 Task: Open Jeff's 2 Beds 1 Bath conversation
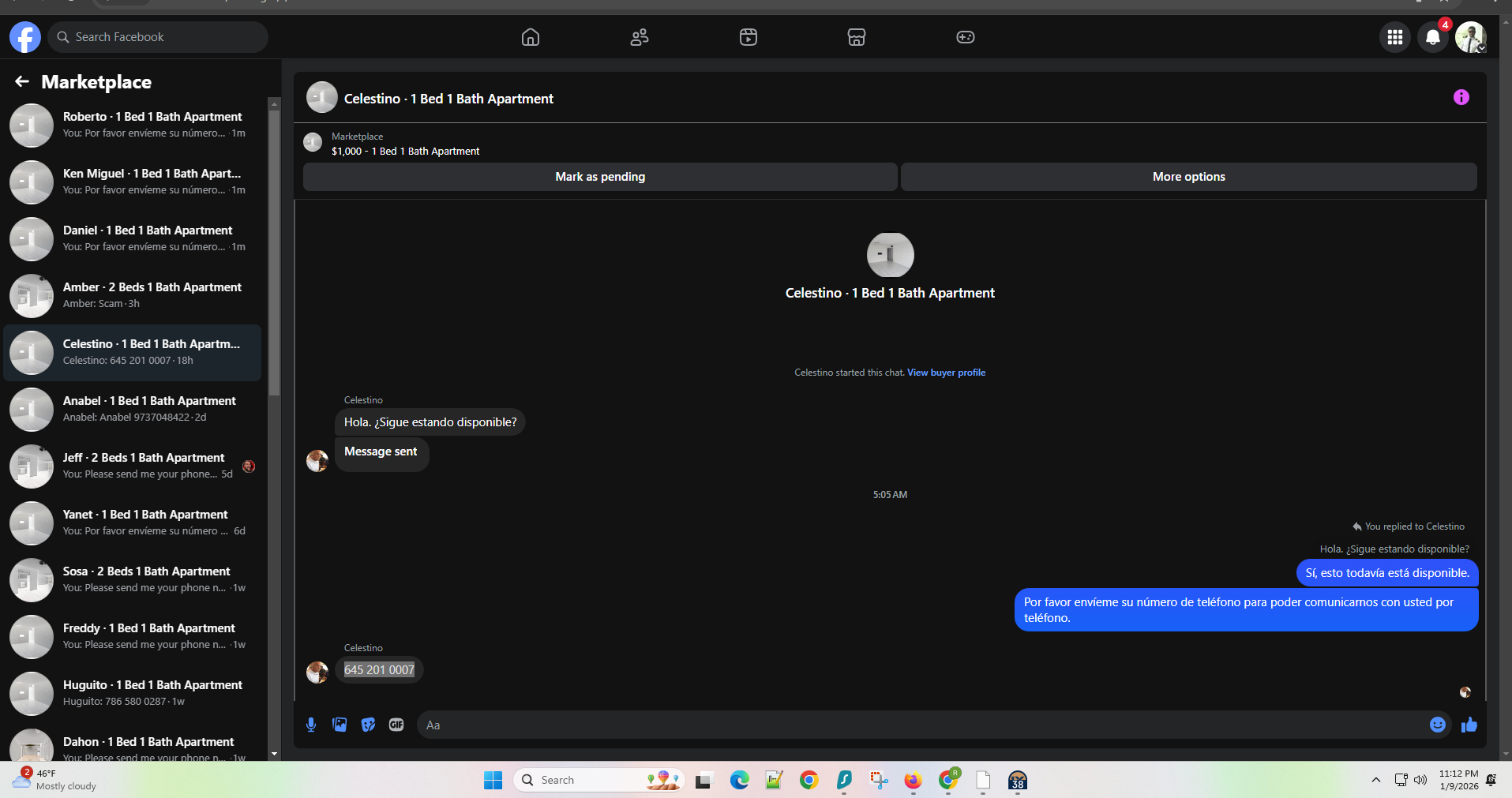click(x=133, y=466)
